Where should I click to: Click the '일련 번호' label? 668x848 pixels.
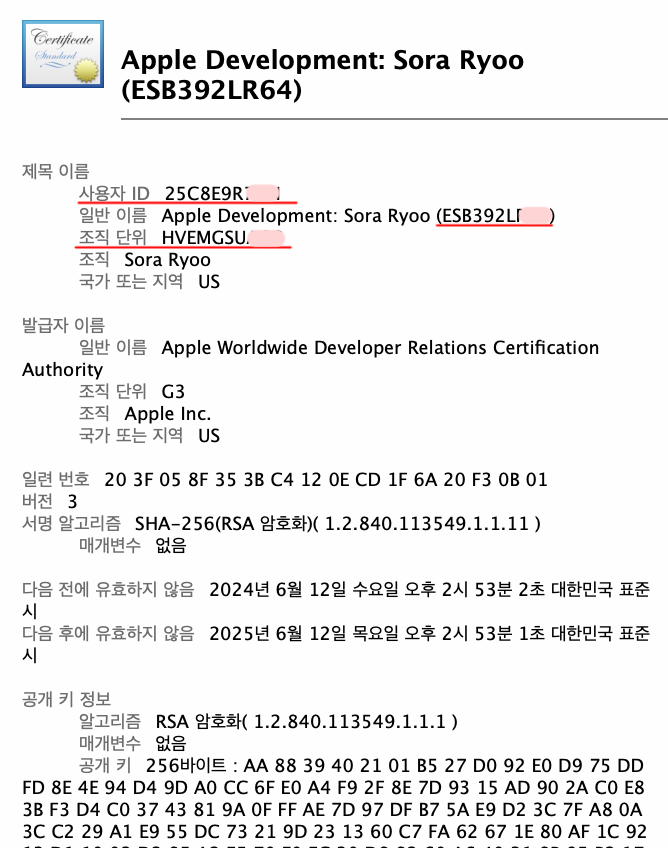[55, 480]
